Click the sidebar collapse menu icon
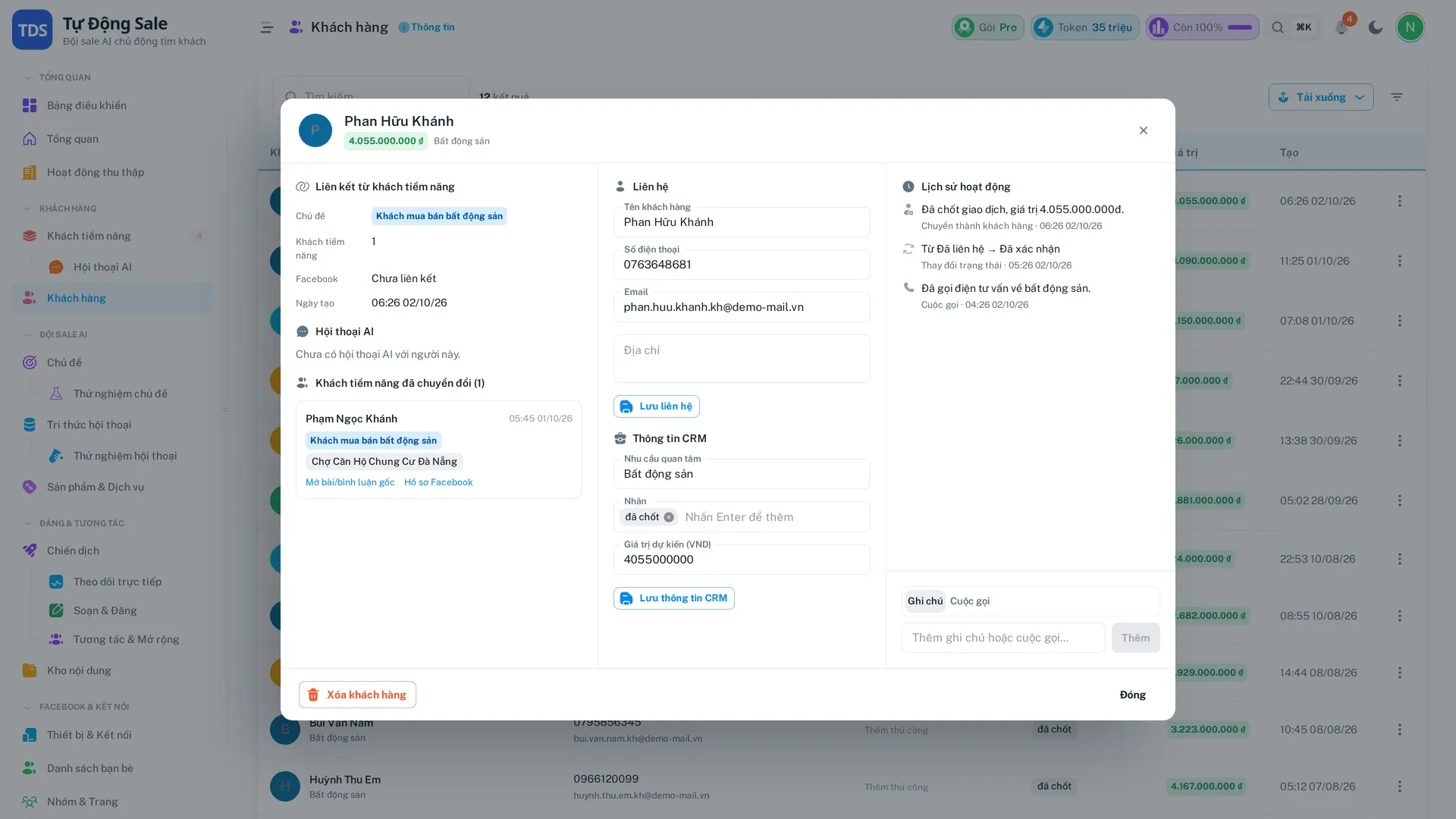 tap(266, 27)
